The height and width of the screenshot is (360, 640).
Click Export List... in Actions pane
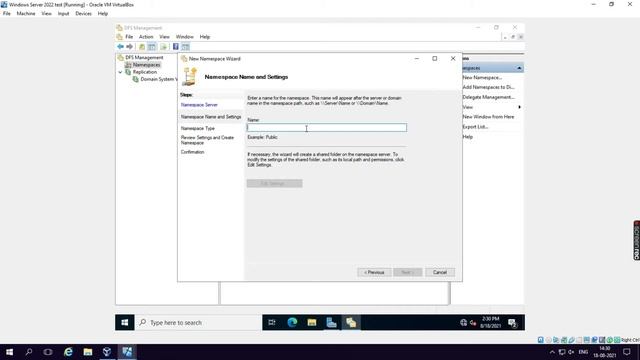[x=475, y=127]
